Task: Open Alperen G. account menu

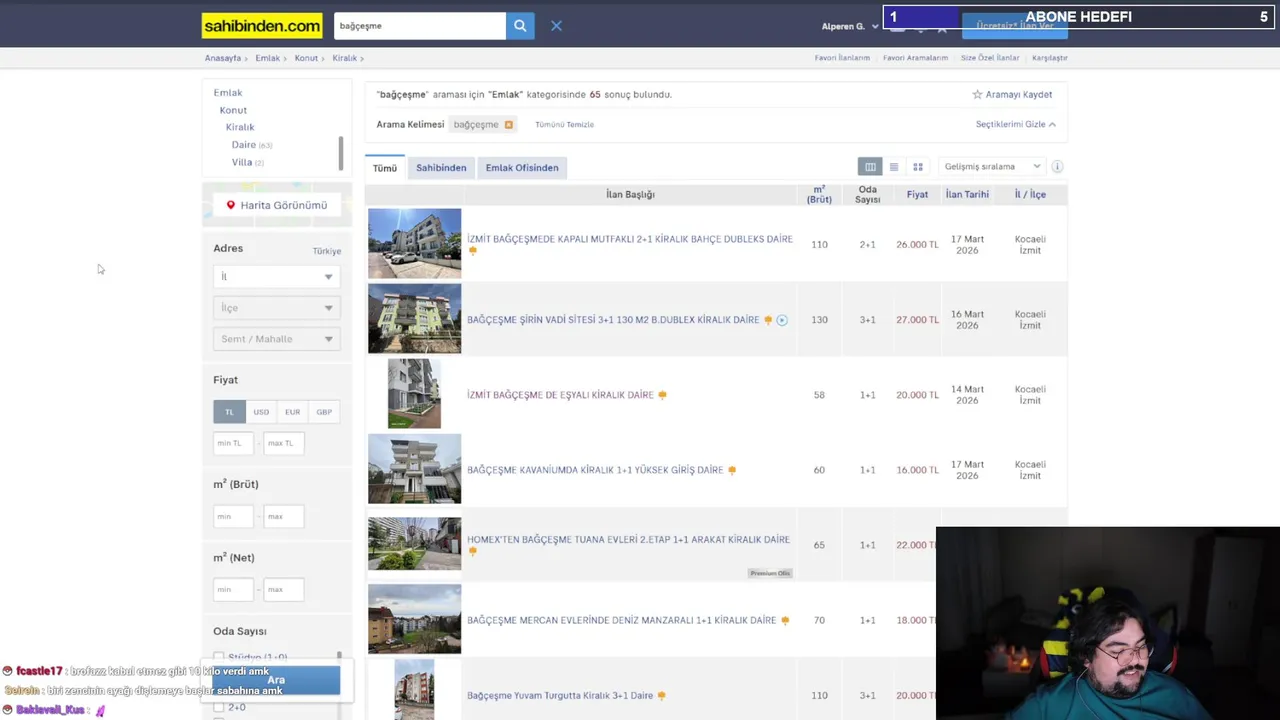Action: tap(850, 26)
